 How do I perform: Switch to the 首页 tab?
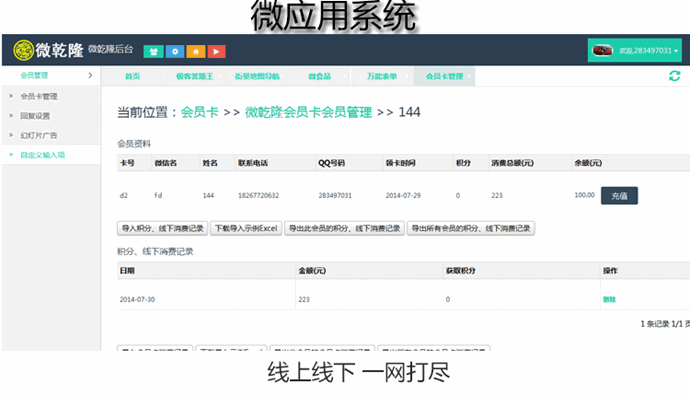(x=132, y=77)
